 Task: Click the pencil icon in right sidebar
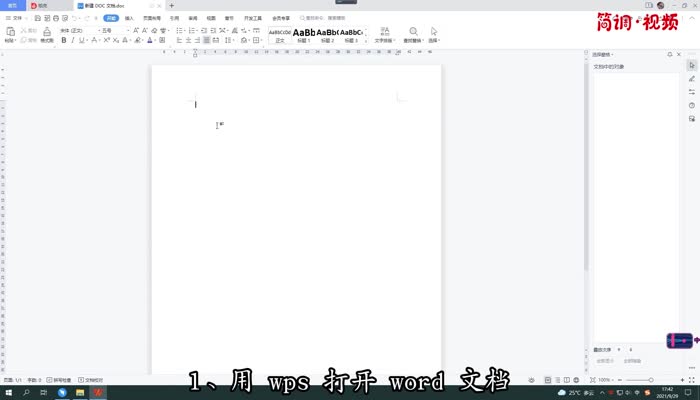pyautogui.click(x=692, y=79)
